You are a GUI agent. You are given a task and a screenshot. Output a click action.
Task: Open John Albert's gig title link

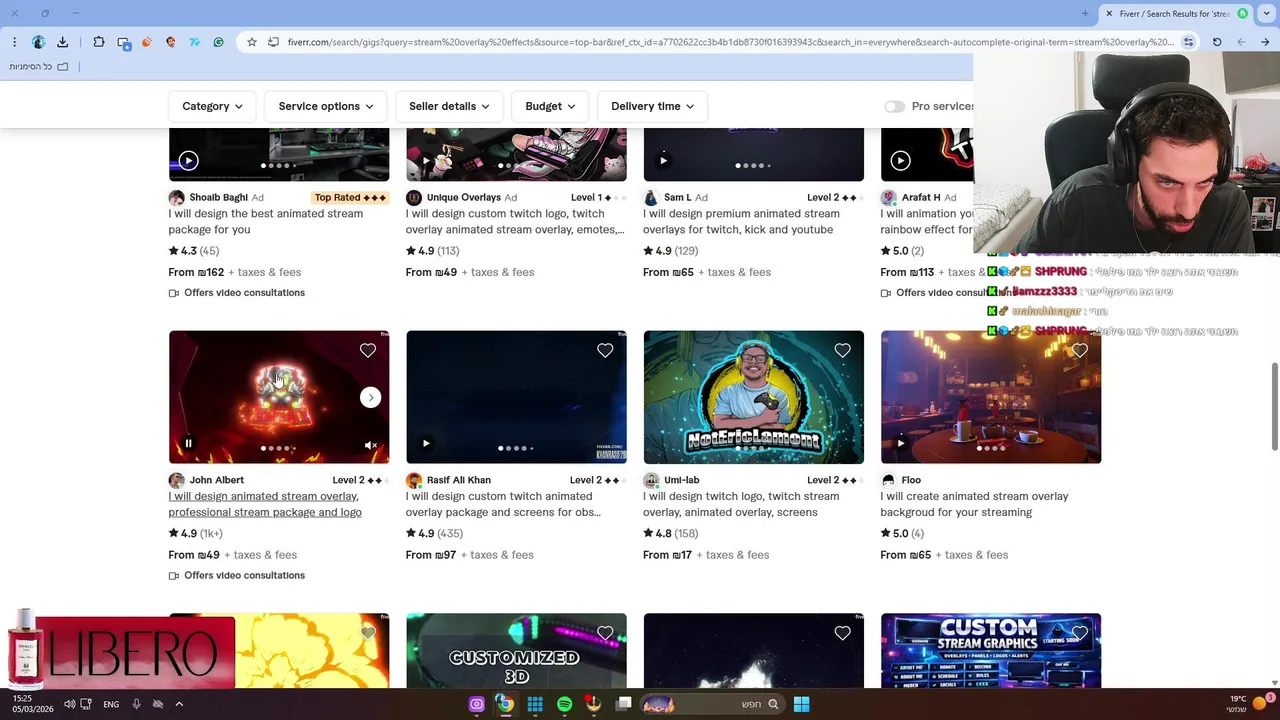point(265,504)
